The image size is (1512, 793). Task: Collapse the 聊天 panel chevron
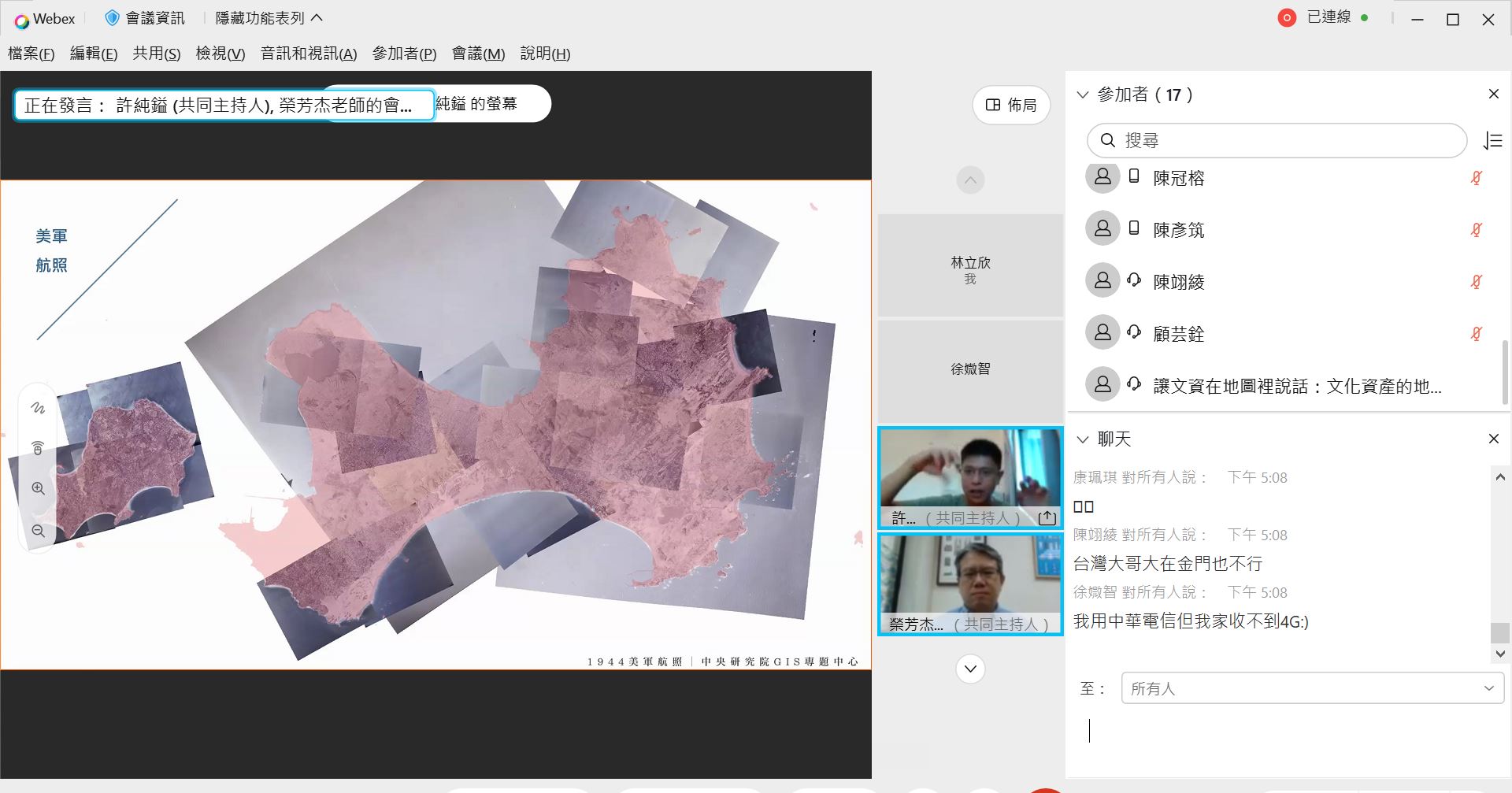click(x=1083, y=439)
